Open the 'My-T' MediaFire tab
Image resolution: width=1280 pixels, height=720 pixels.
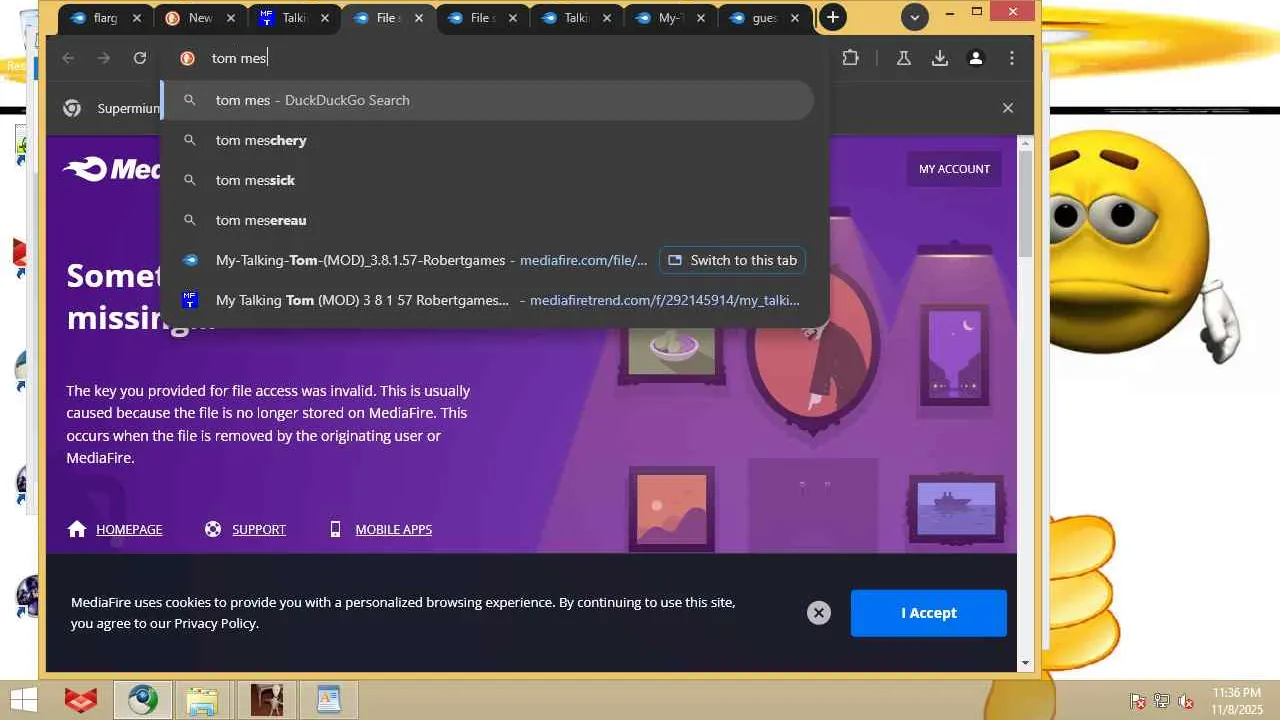tap(670, 18)
